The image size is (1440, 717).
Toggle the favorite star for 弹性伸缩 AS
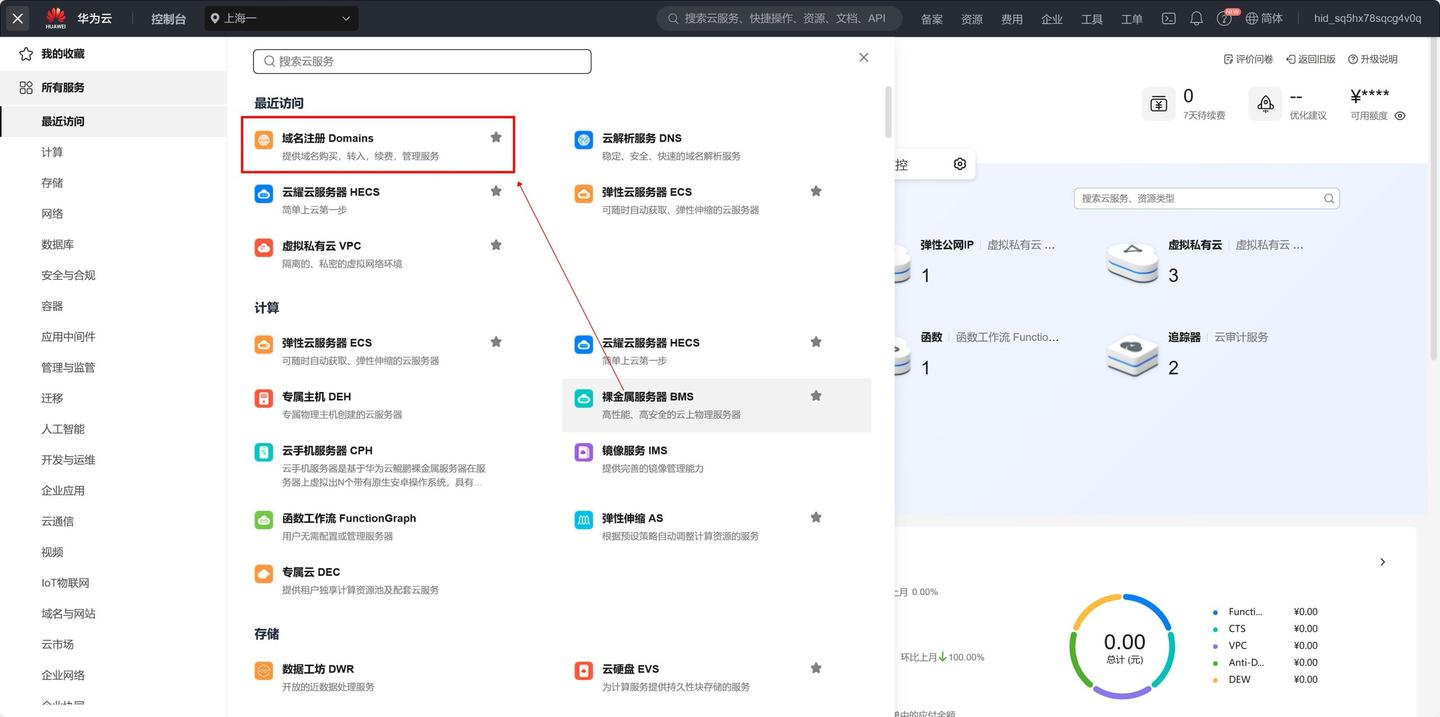[x=816, y=518]
